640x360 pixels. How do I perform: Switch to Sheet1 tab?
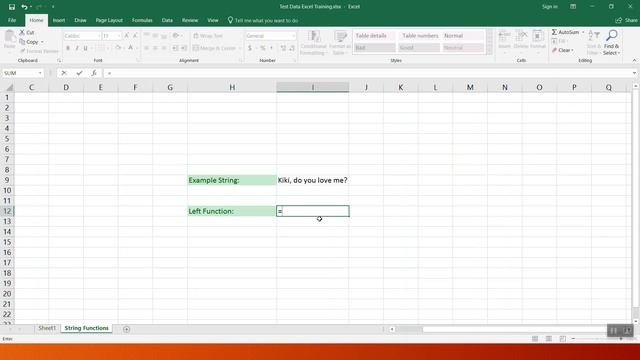pyautogui.click(x=47, y=328)
